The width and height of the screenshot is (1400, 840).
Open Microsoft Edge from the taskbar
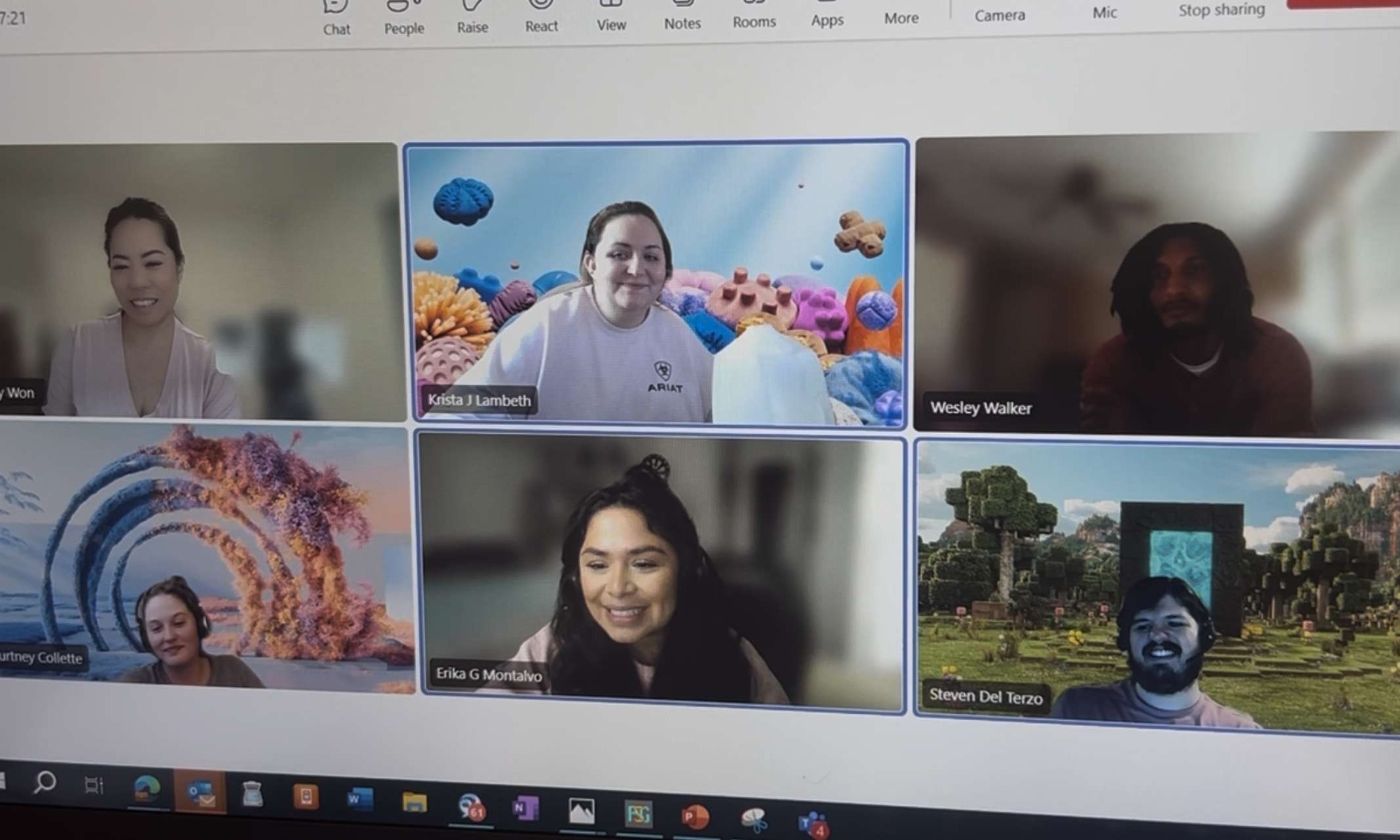(x=147, y=788)
